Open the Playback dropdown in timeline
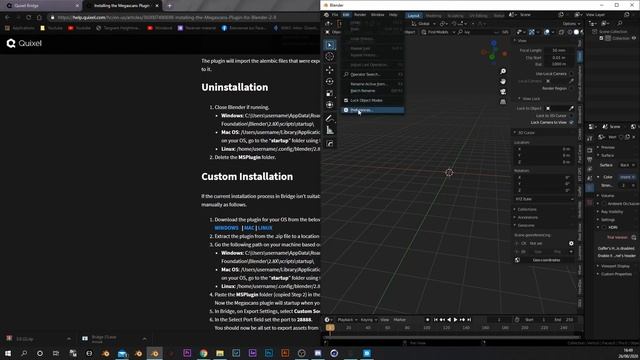Image resolution: width=640 pixels, height=360 pixels. point(347,320)
